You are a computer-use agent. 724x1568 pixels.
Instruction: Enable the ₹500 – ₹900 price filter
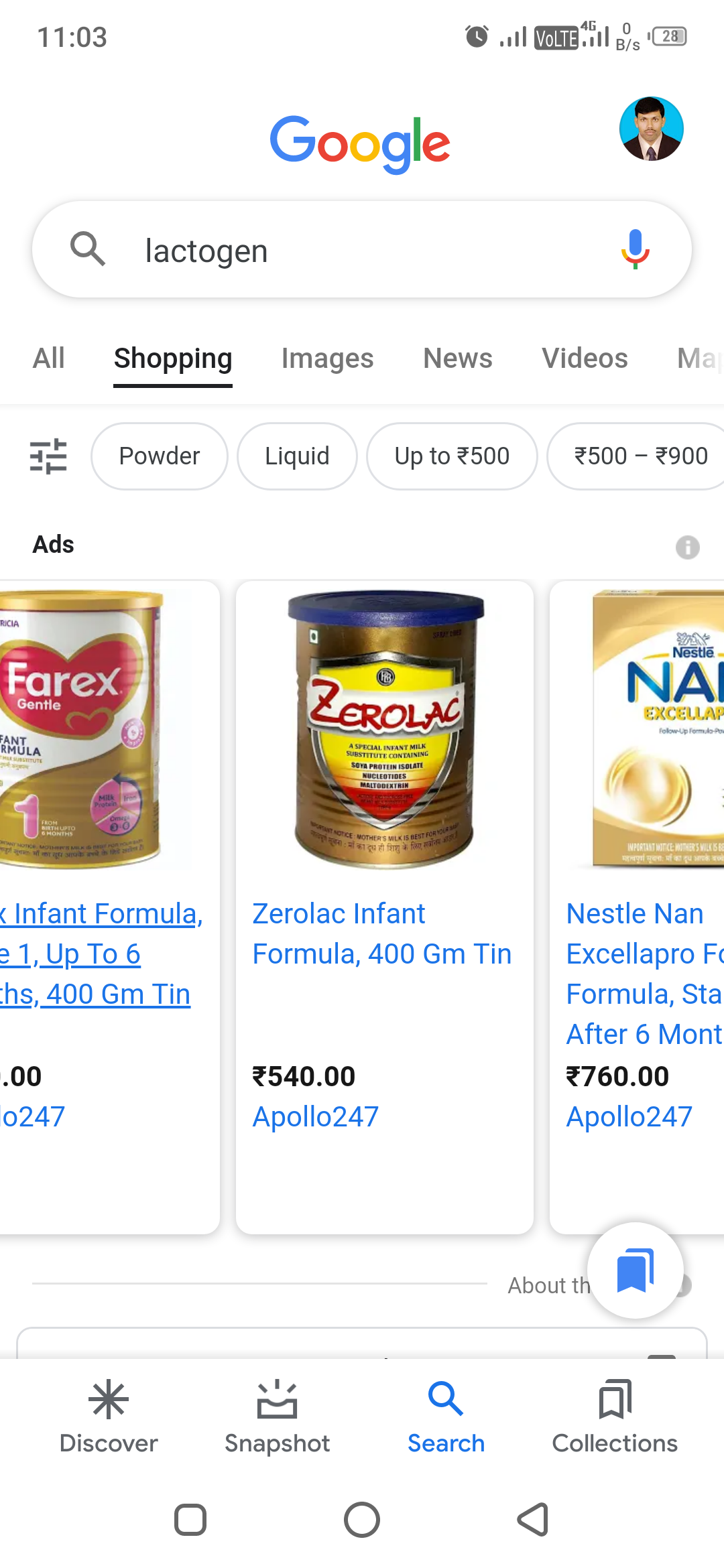(640, 456)
